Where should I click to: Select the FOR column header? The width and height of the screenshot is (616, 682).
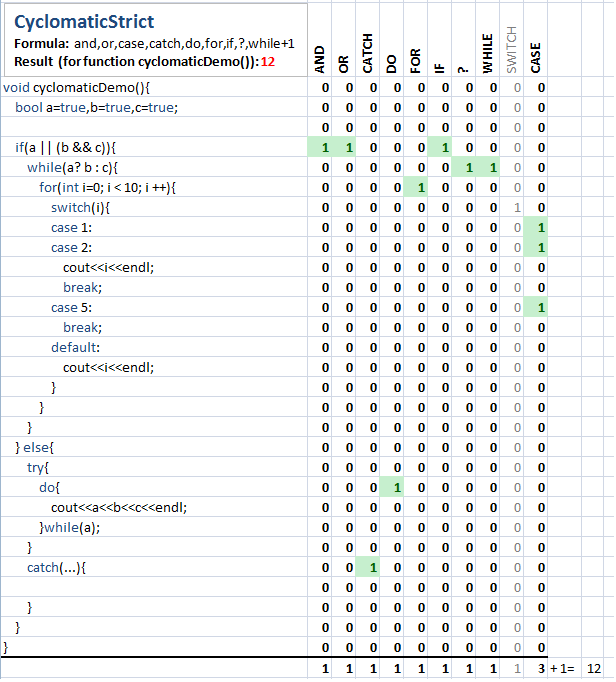pyautogui.click(x=415, y=61)
